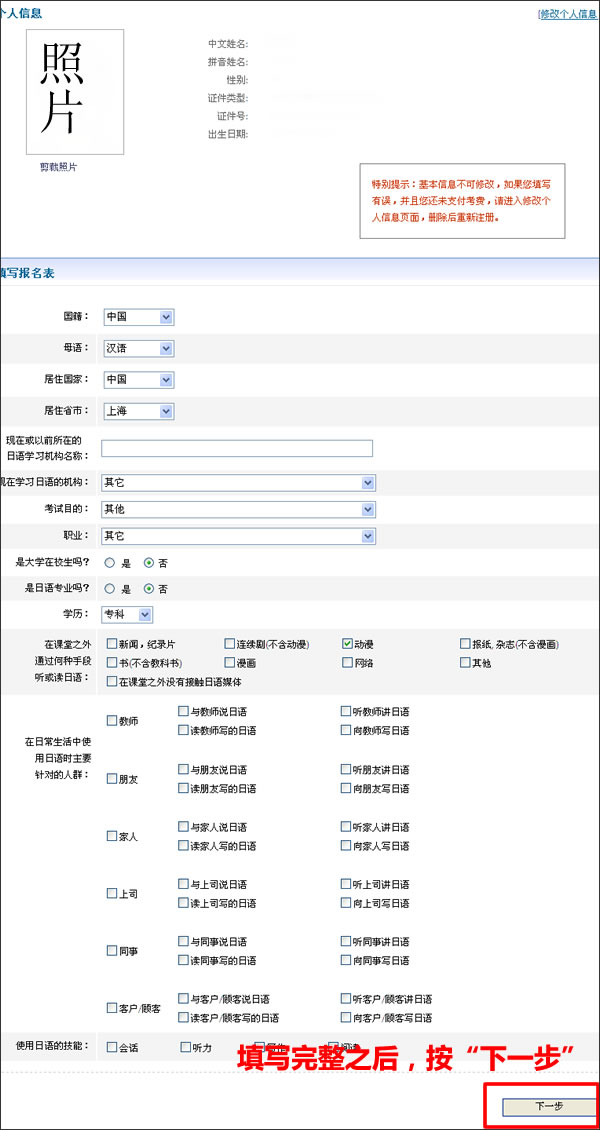Screen dimensions: 600x1130
Task: Check the 家人 group checkbox
Action: pos(112,836)
